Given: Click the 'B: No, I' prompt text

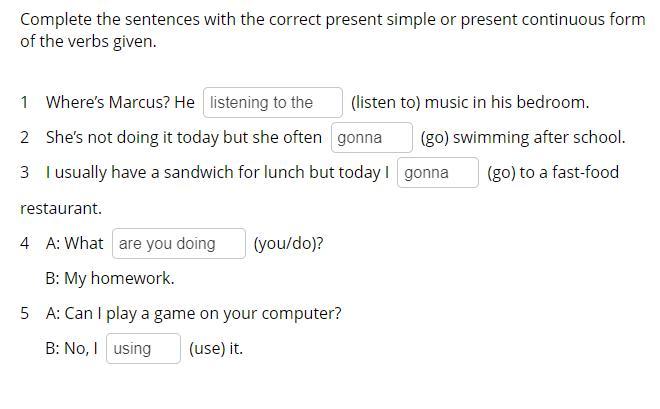Looking at the screenshot, I should (x=72, y=348).
